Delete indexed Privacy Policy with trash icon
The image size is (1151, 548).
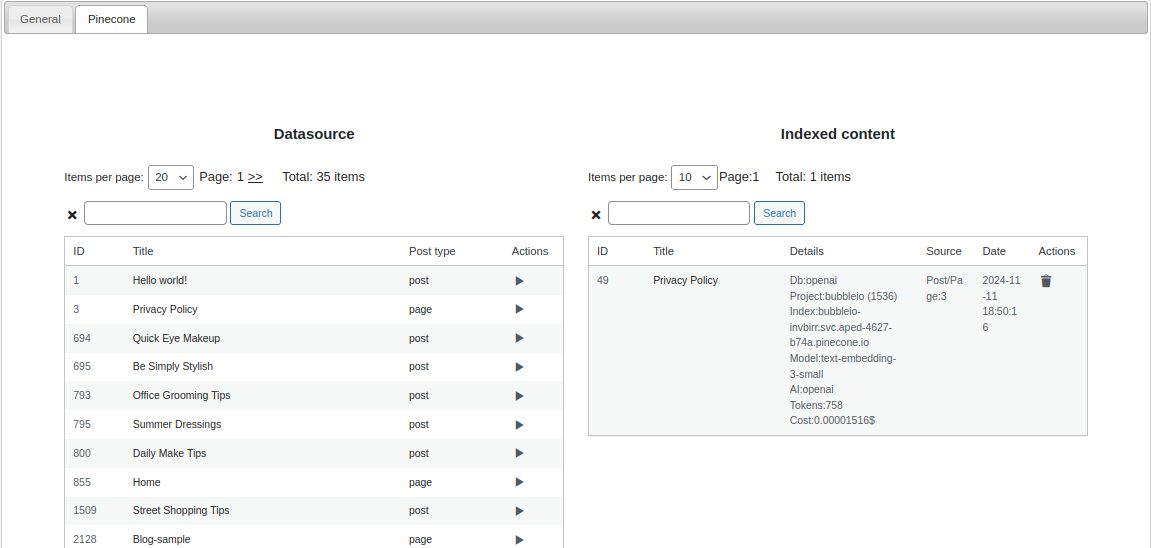pyautogui.click(x=1046, y=281)
